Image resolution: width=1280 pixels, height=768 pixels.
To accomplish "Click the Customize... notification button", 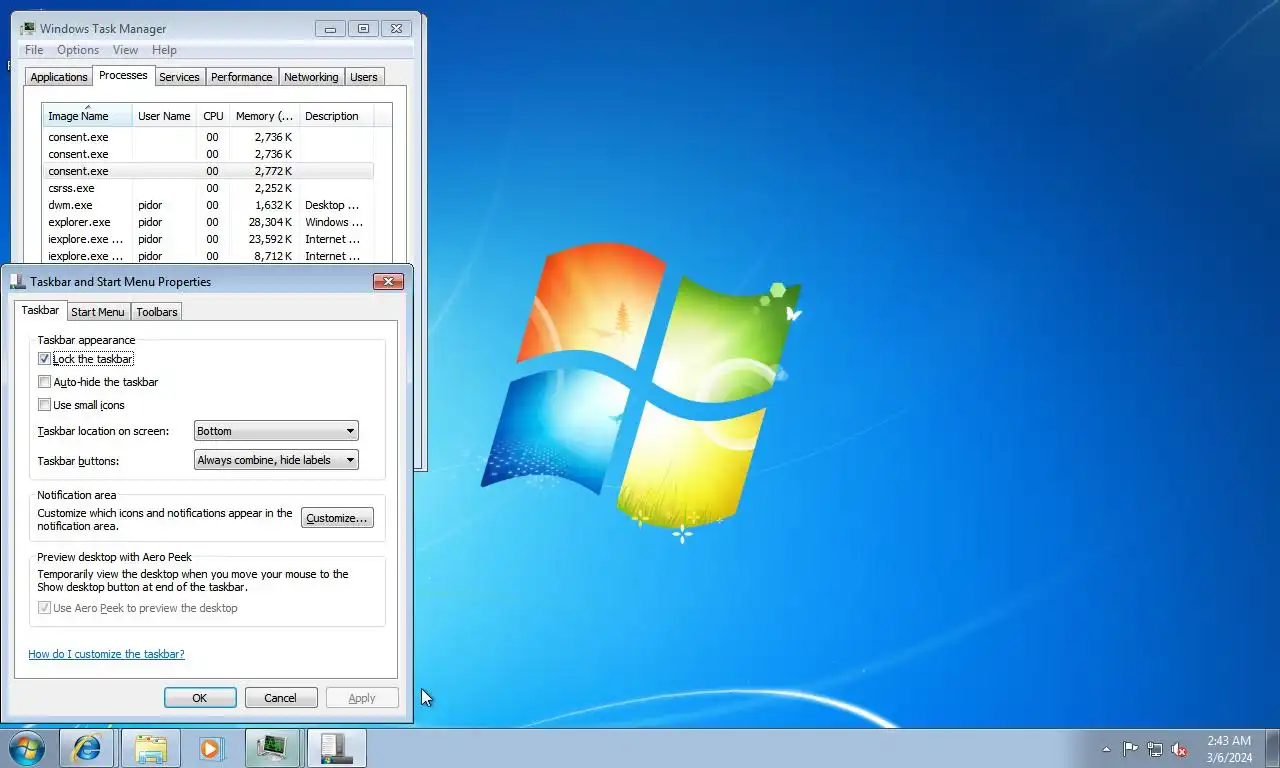I will [x=337, y=518].
